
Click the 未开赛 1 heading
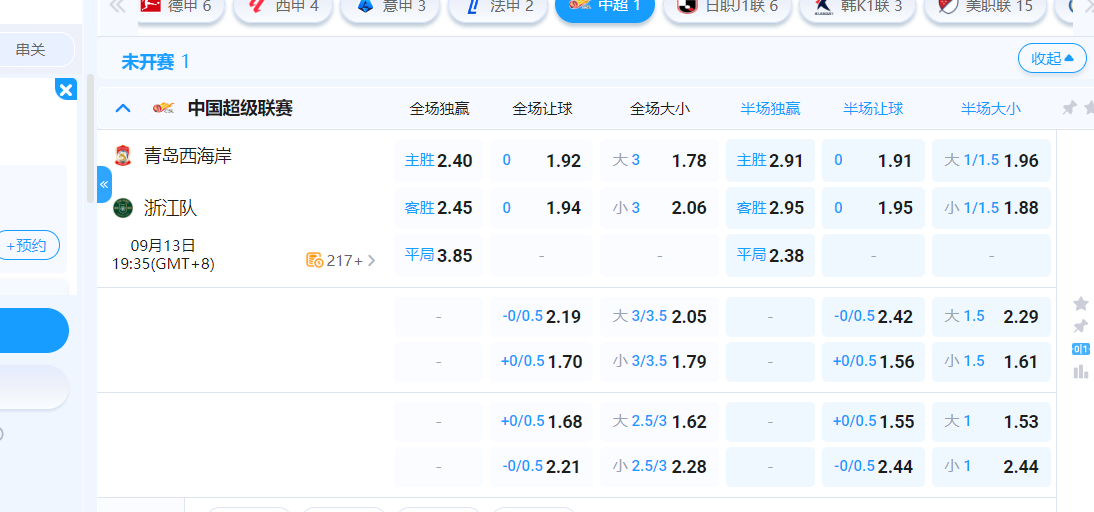click(x=155, y=61)
